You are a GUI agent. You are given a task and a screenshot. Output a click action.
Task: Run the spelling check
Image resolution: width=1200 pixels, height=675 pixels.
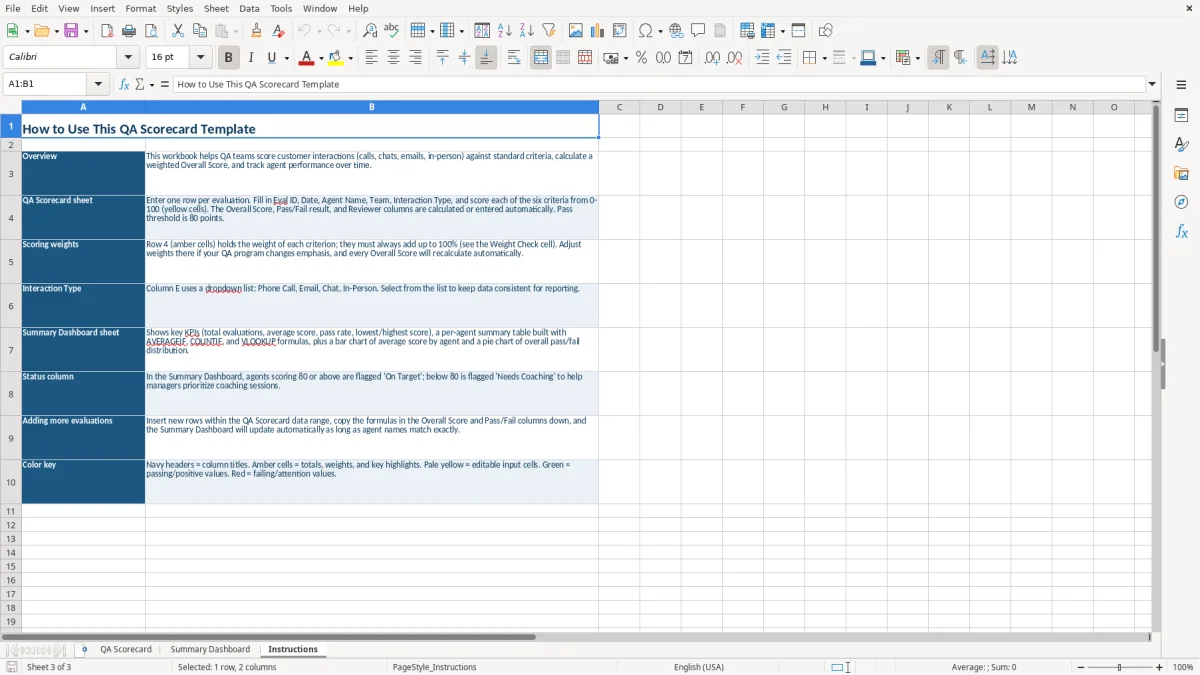(x=391, y=31)
